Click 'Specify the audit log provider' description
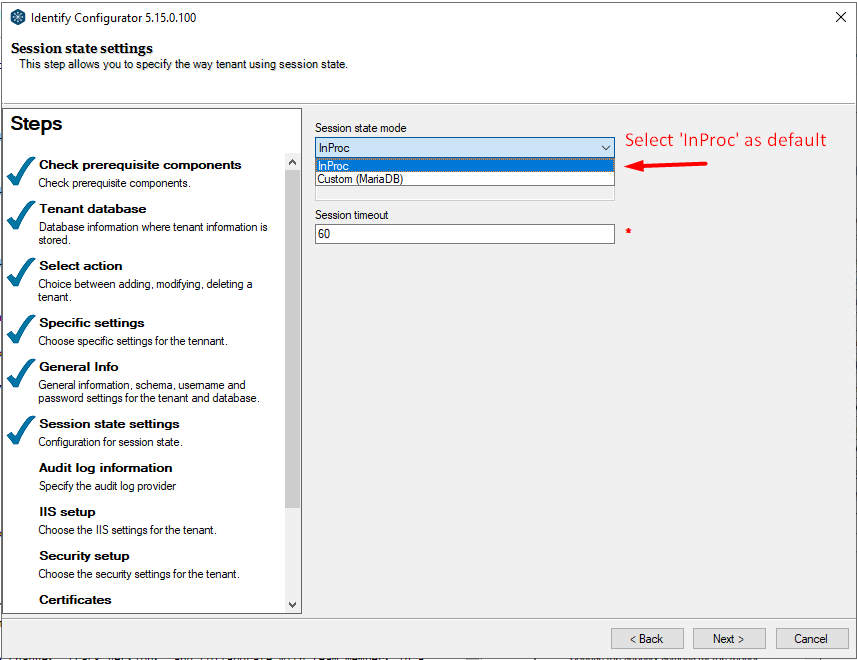The height and width of the screenshot is (660, 857). 107,486
